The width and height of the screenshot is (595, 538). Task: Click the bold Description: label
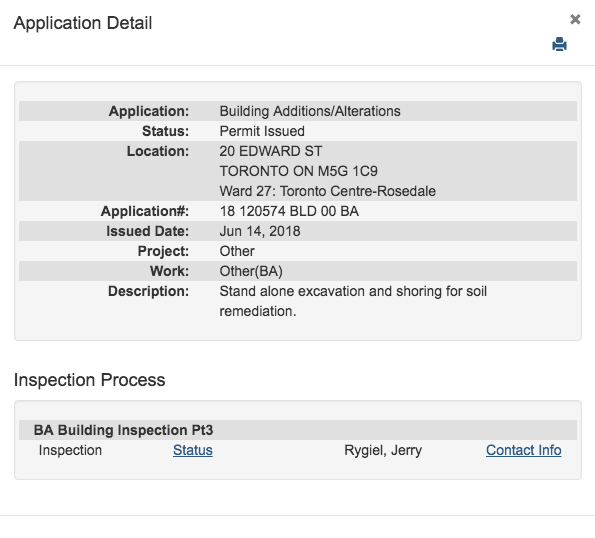[148, 291]
